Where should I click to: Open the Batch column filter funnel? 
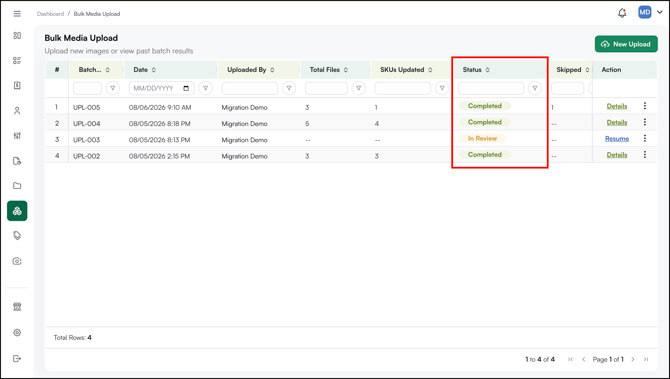pos(113,88)
